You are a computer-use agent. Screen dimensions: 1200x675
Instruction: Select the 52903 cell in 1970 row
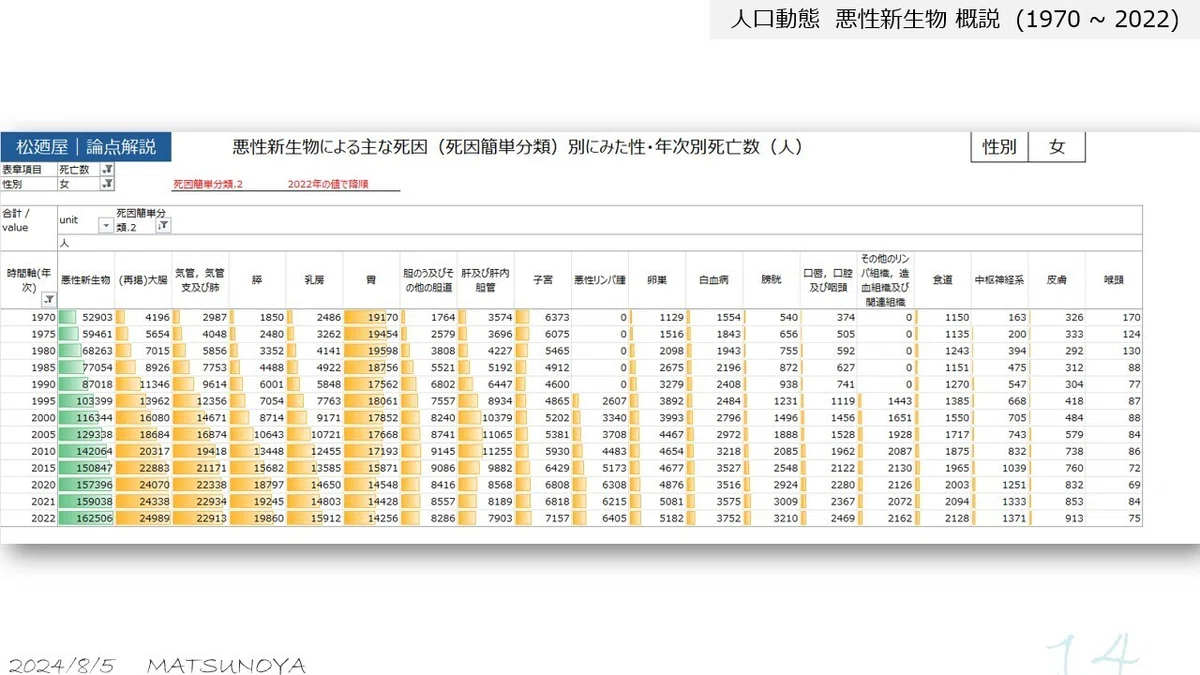tap(86, 318)
